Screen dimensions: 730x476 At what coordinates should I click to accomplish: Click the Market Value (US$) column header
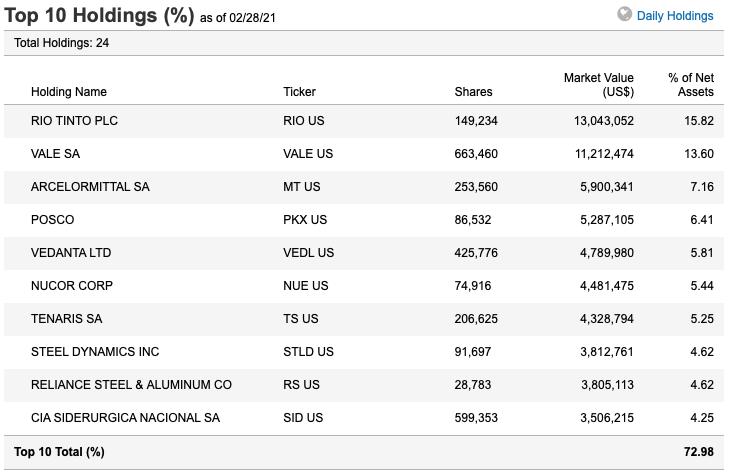599,85
